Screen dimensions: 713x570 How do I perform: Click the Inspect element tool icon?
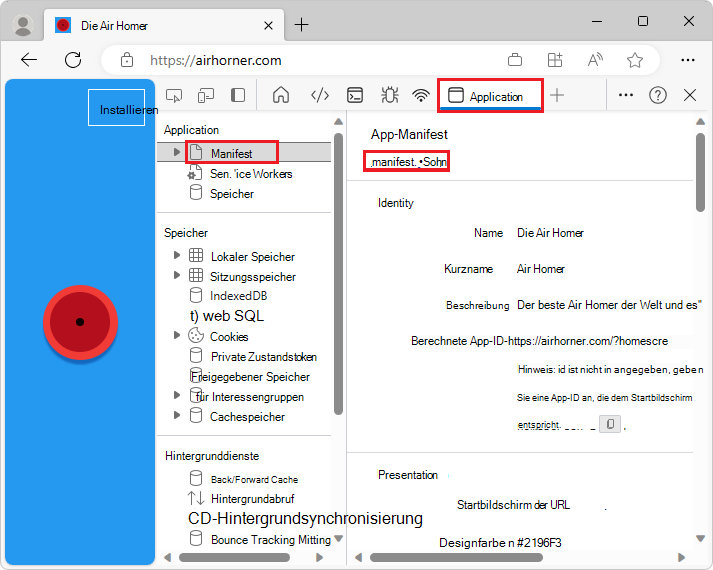click(174, 95)
